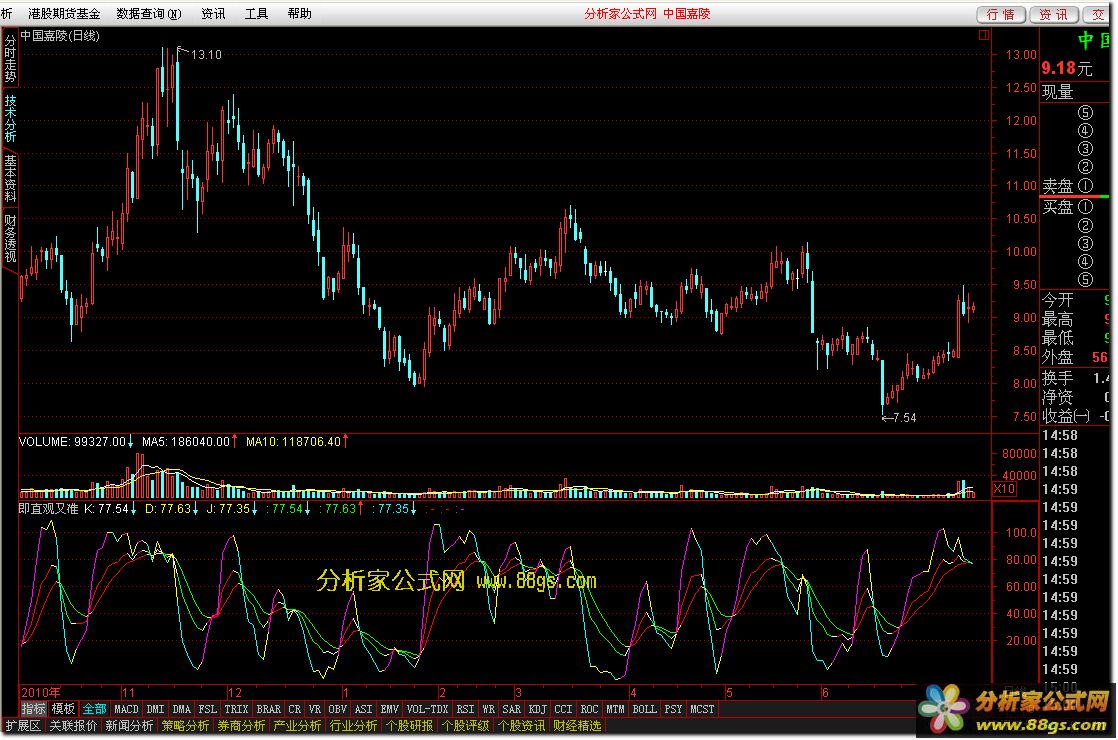Open the 关联报价 tab
The width and height of the screenshot is (1118, 740).
click(x=73, y=726)
